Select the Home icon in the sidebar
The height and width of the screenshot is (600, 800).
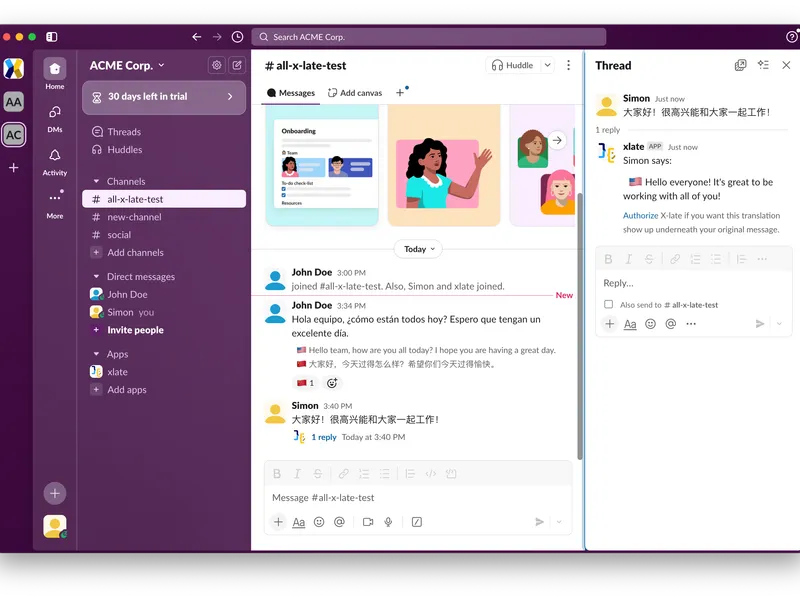(55, 68)
